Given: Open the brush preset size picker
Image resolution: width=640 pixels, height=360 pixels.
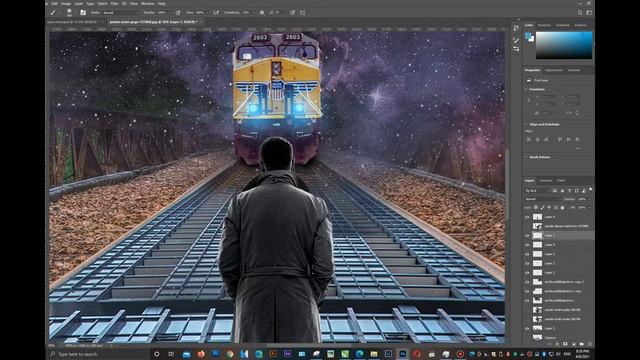Looking at the screenshot, I should click(69, 13).
